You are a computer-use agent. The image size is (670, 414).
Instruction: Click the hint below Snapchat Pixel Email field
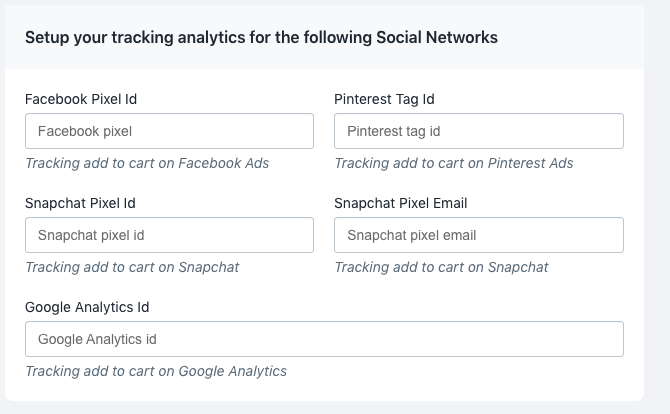[441, 267]
